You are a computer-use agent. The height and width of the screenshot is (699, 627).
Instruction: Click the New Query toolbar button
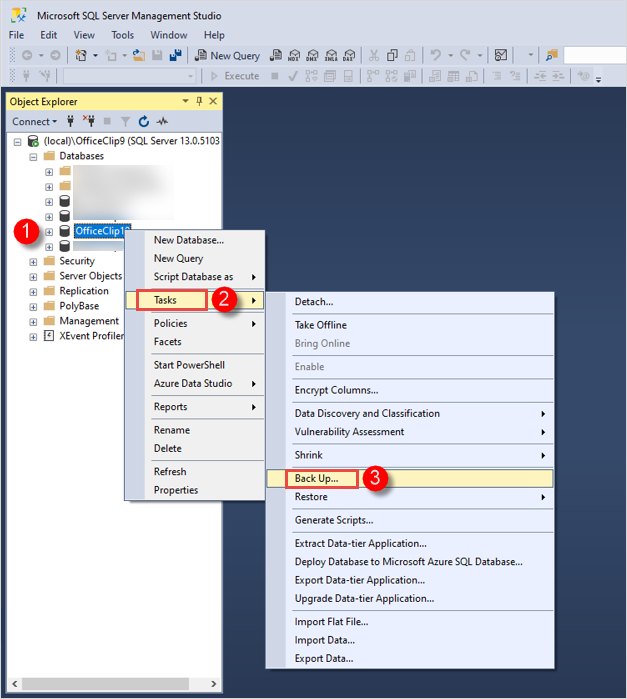tap(228, 56)
